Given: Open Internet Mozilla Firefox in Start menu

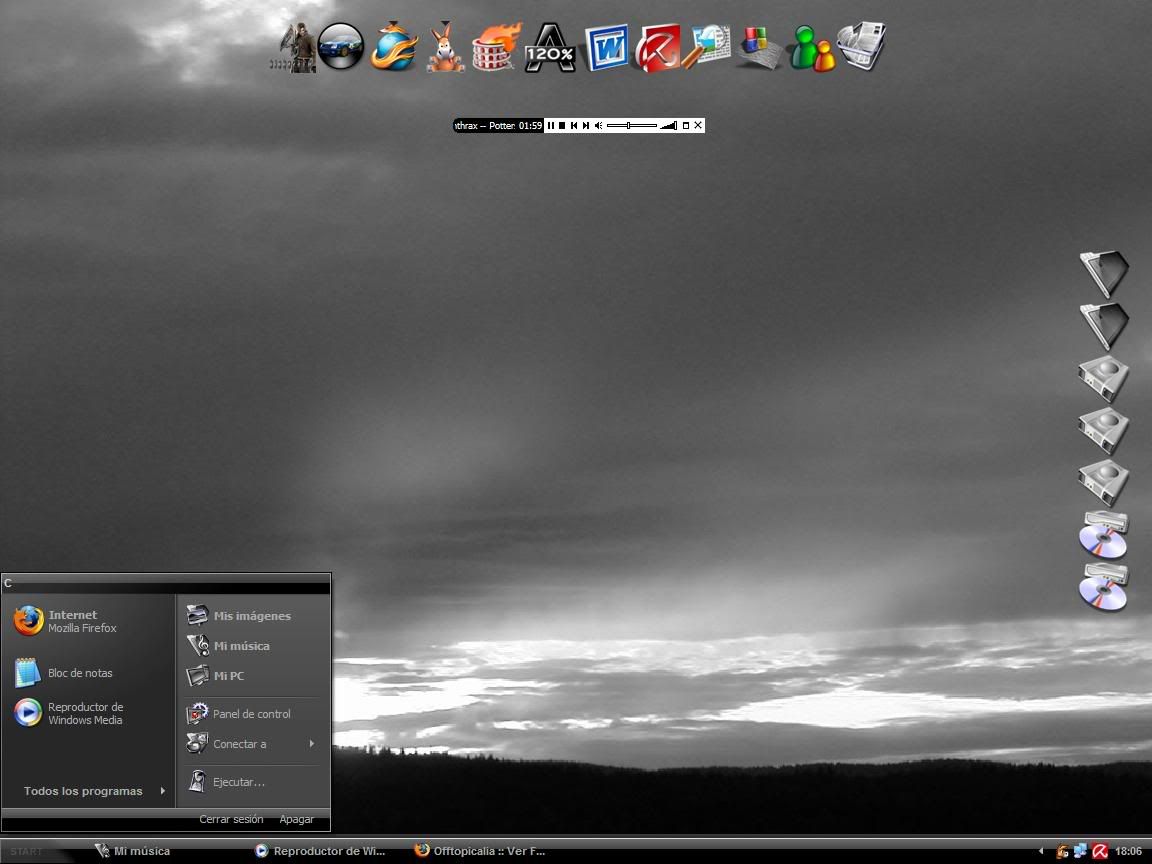Looking at the screenshot, I should [88, 622].
